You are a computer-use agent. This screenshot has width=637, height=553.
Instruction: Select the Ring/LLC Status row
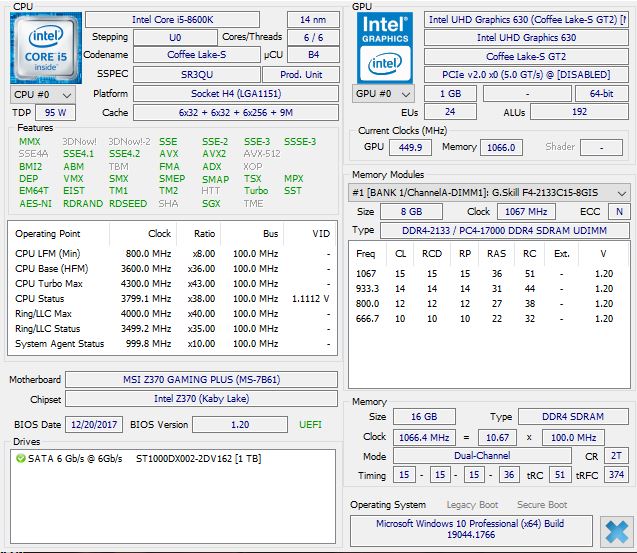[x=172, y=329]
